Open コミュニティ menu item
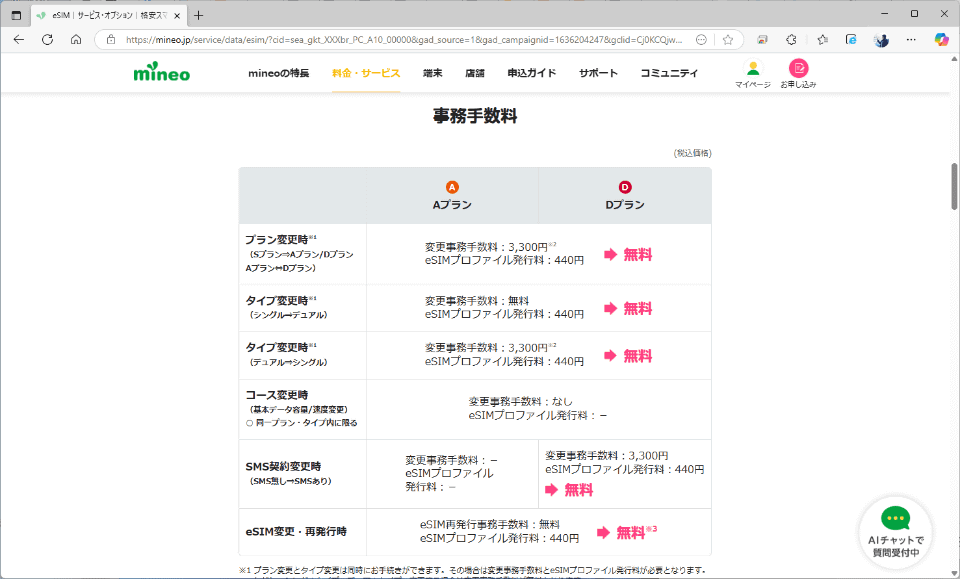Image resolution: width=960 pixels, height=579 pixels. click(669, 73)
